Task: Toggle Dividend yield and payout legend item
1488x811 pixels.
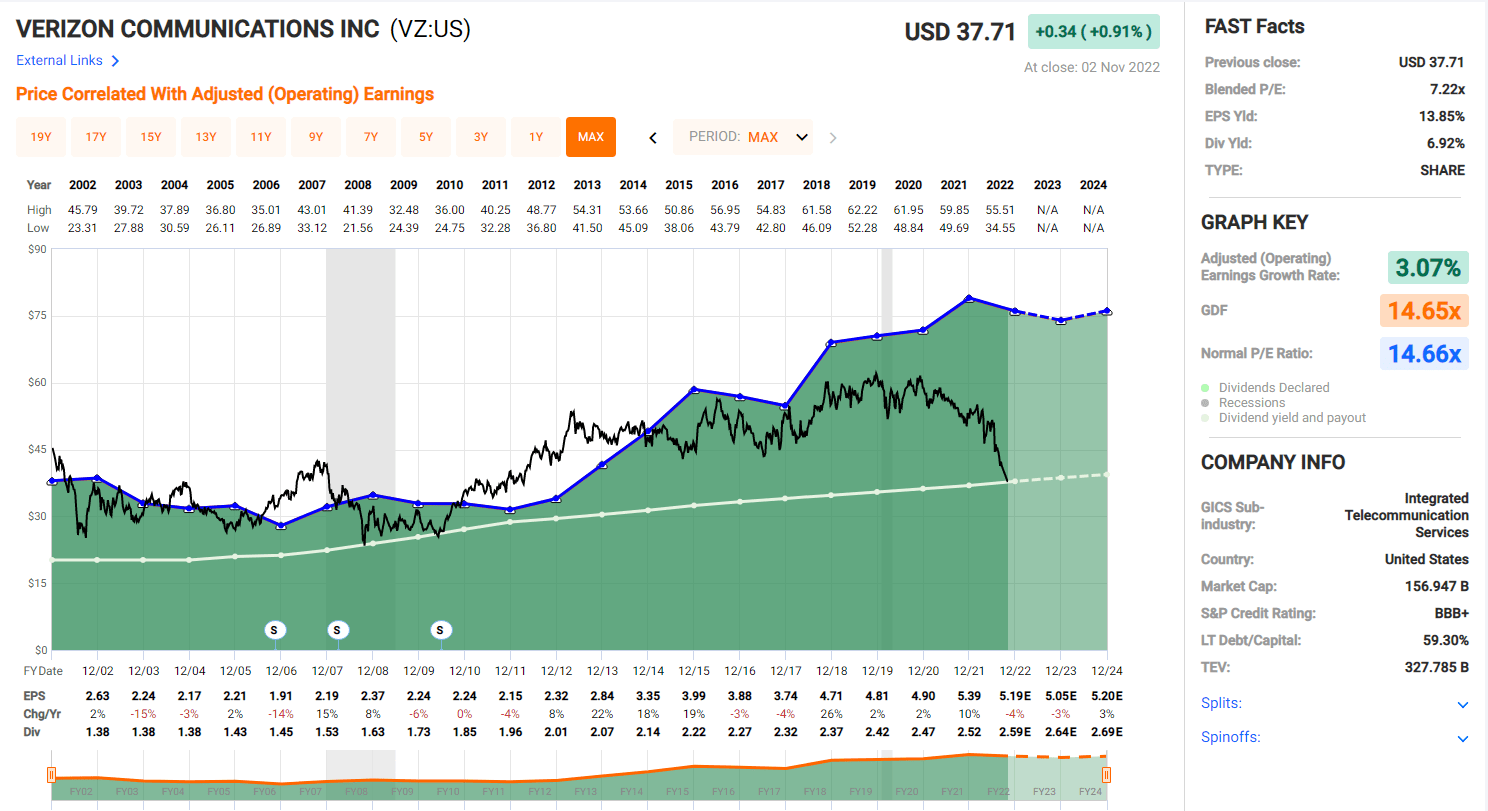Action: pos(1284,417)
